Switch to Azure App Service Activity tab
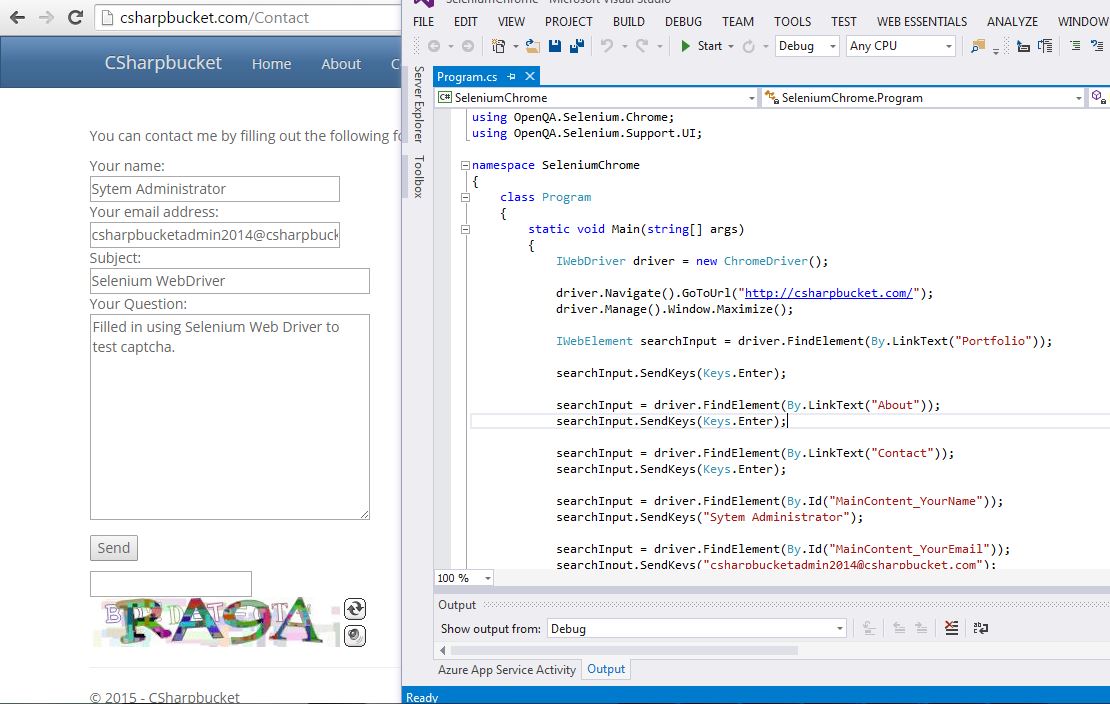Image resolution: width=1110 pixels, height=704 pixels. point(507,669)
